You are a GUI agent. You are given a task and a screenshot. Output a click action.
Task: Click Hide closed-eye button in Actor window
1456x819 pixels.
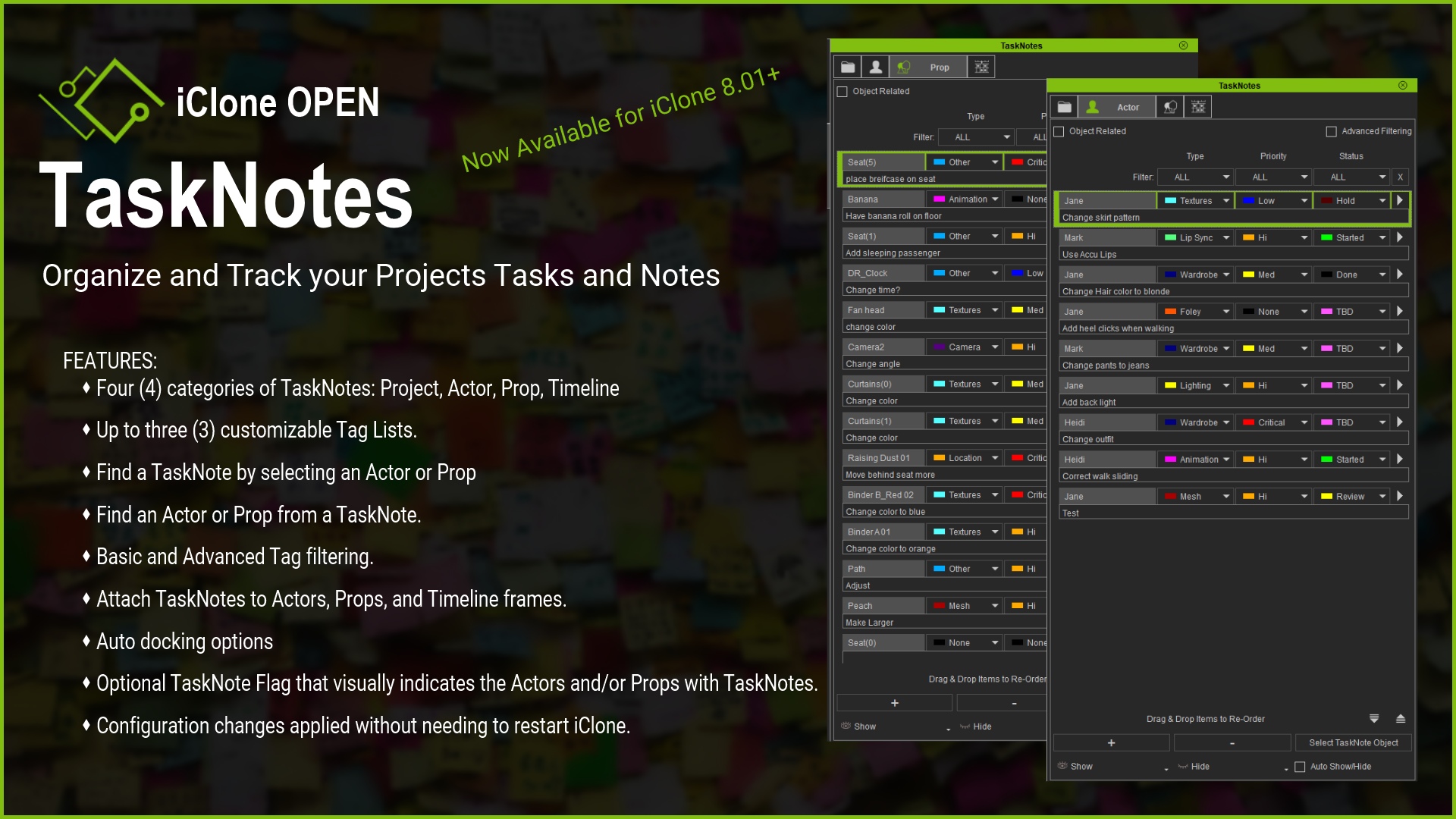tap(1194, 767)
